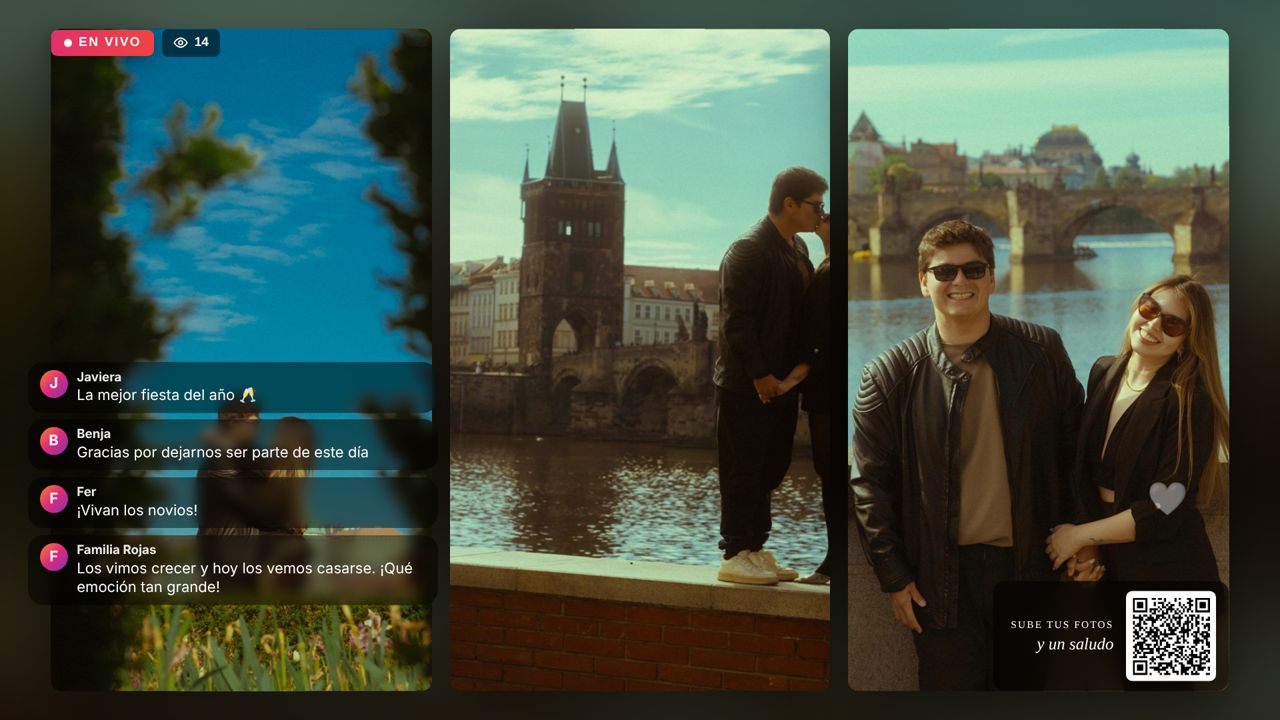Click the name Javiera in chat
This screenshot has height=720, width=1280.
click(x=99, y=377)
